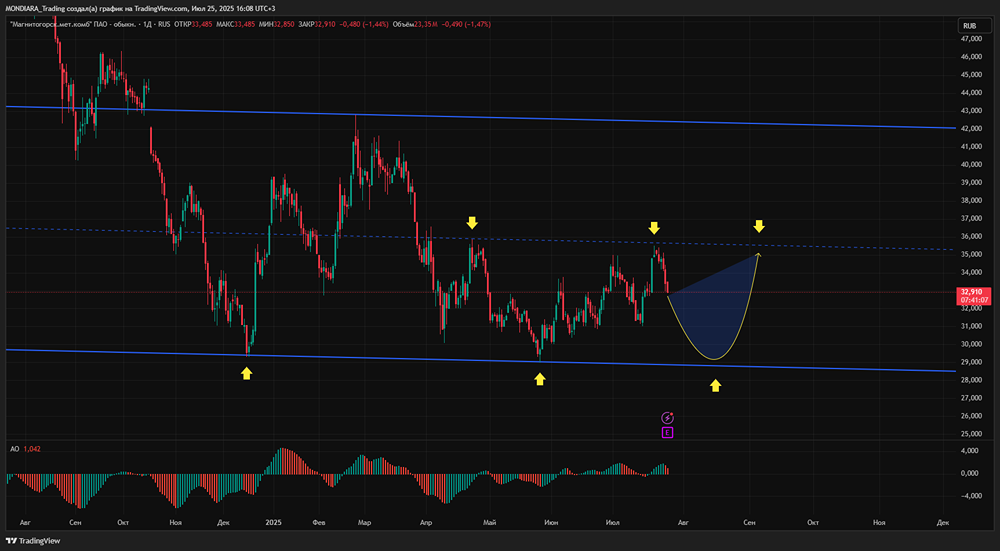Click the 0,000 level on AO scale
This screenshot has width=1000, height=551.
pos(971,473)
